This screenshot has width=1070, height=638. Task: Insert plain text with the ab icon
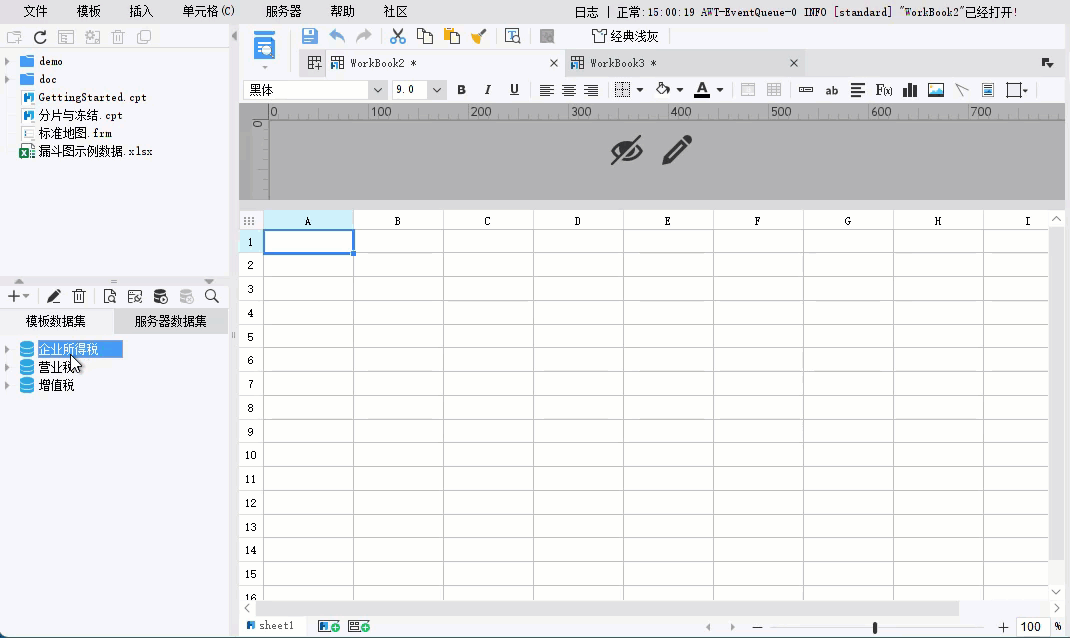click(831, 90)
